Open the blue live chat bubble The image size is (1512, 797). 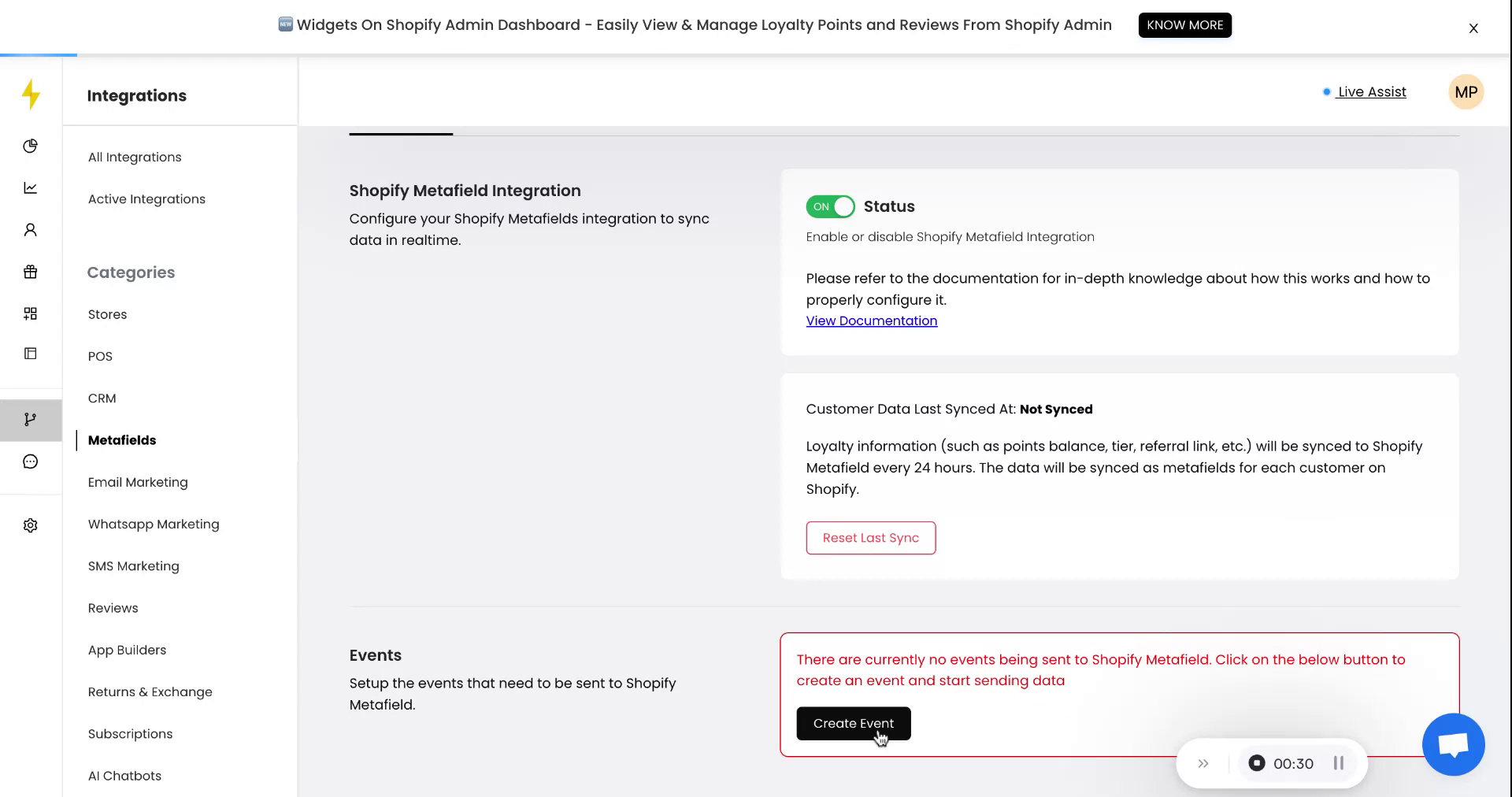pos(1453,744)
